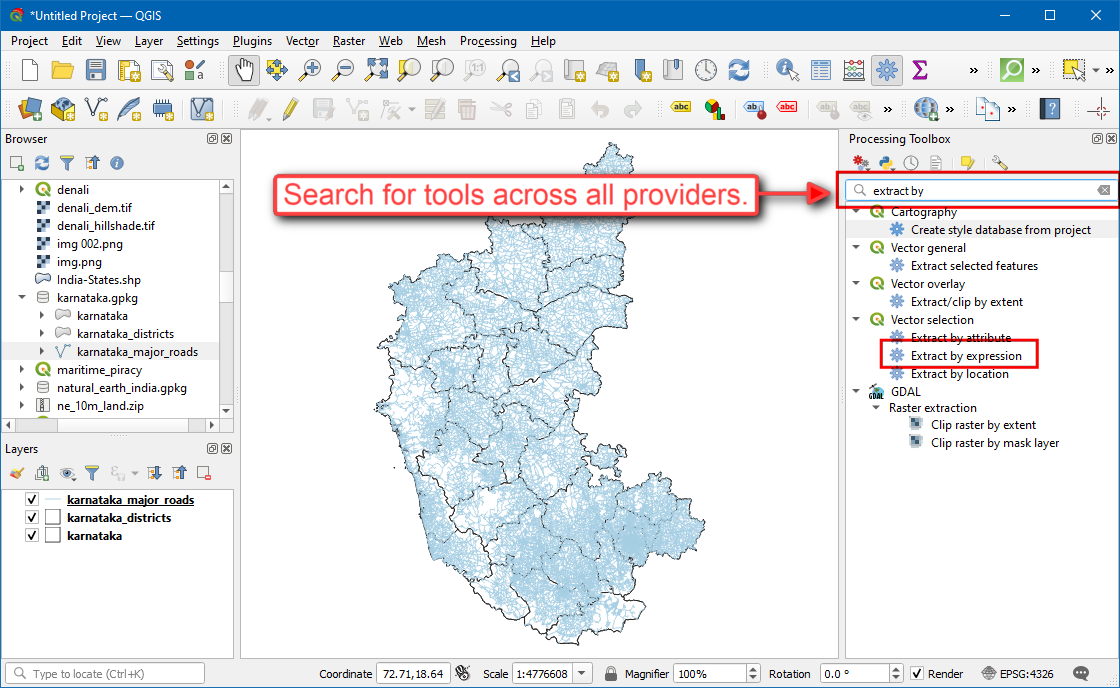The height and width of the screenshot is (688, 1120).
Task: Toggle the Processing Toolbox gear icon
Action: point(886,70)
